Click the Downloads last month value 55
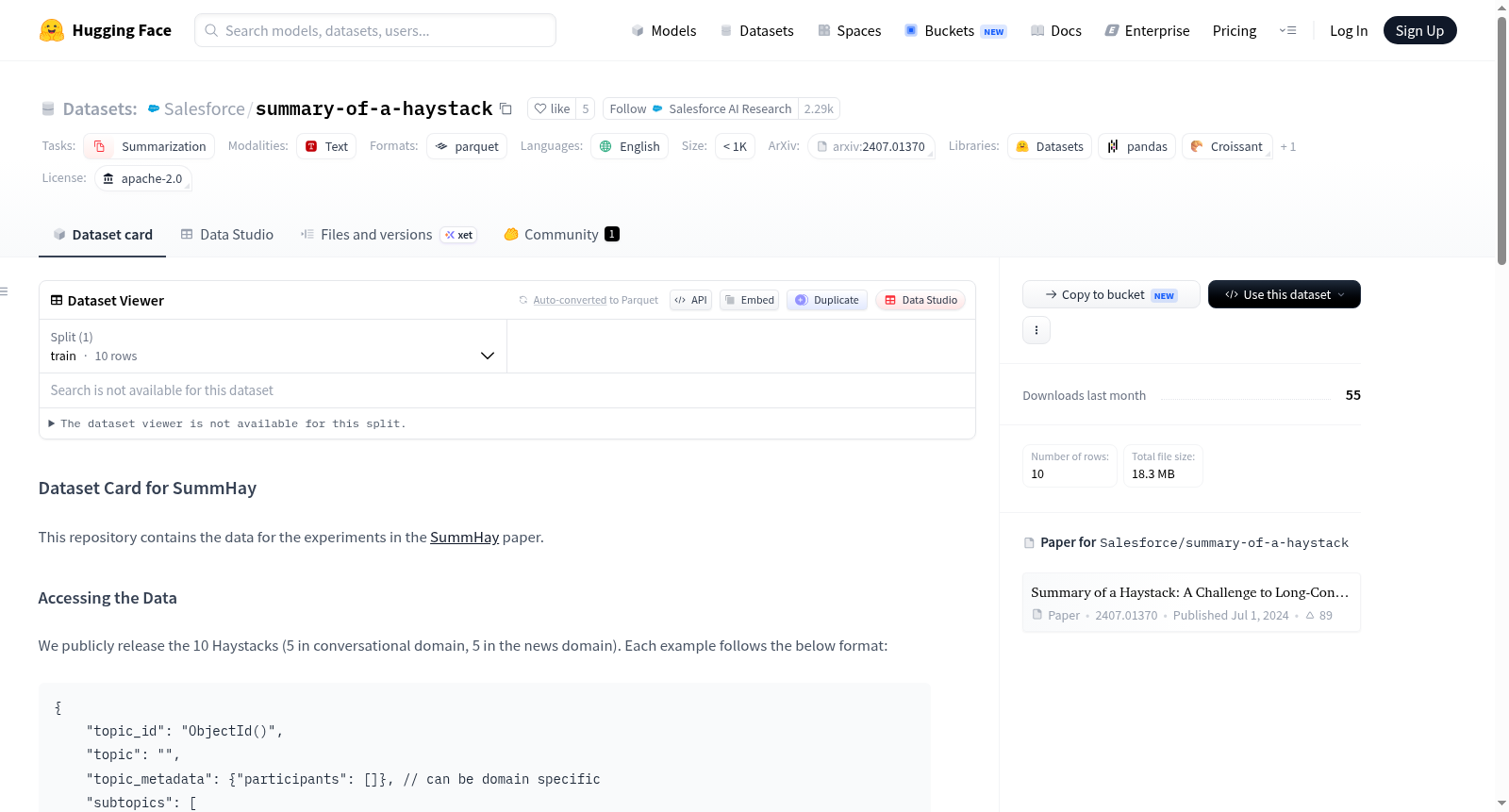The height and width of the screenshot is (812, 1509). pos(1352,395)
